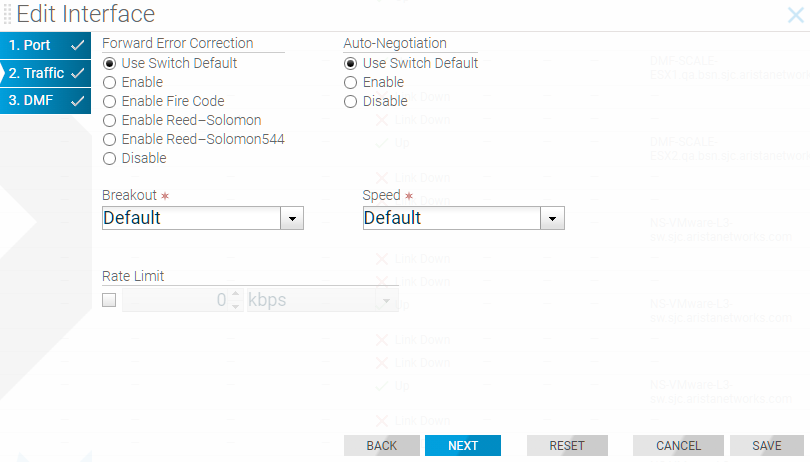The height and width of the screenshot is (462, 810).
Task: Grab the dialog drag handle icon
Action: tap(7, 14)
